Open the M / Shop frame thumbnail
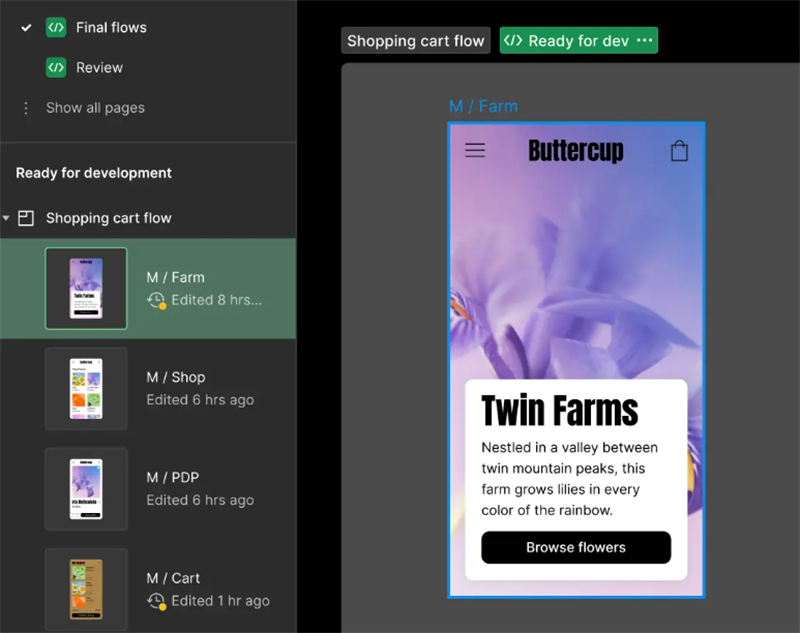Screen dimensions: 800x633 [x=86, y=389]
